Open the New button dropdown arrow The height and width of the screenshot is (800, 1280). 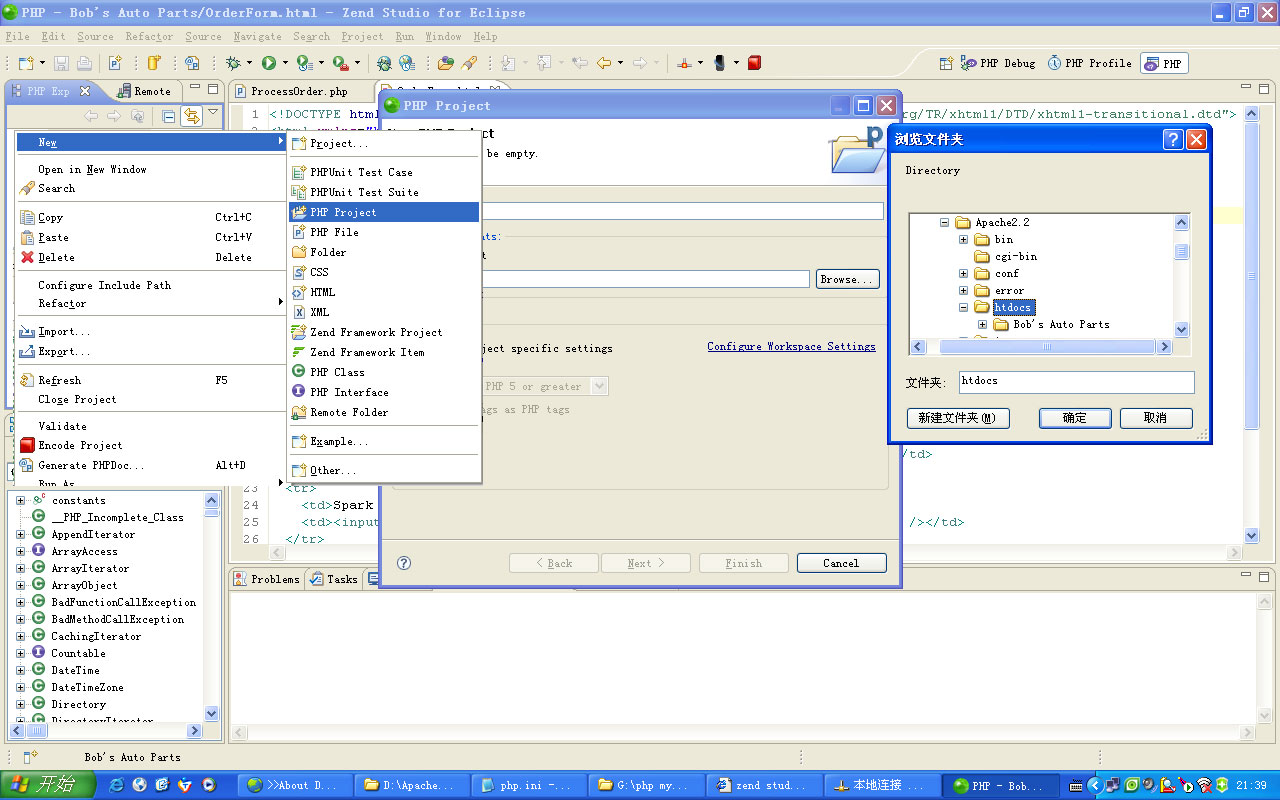42,63
